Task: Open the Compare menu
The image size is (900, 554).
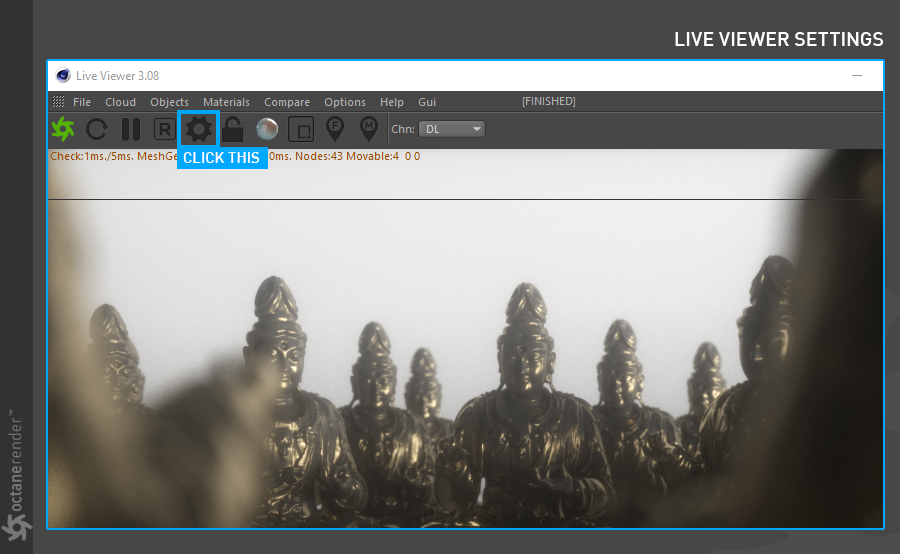Action: point(287,102)
